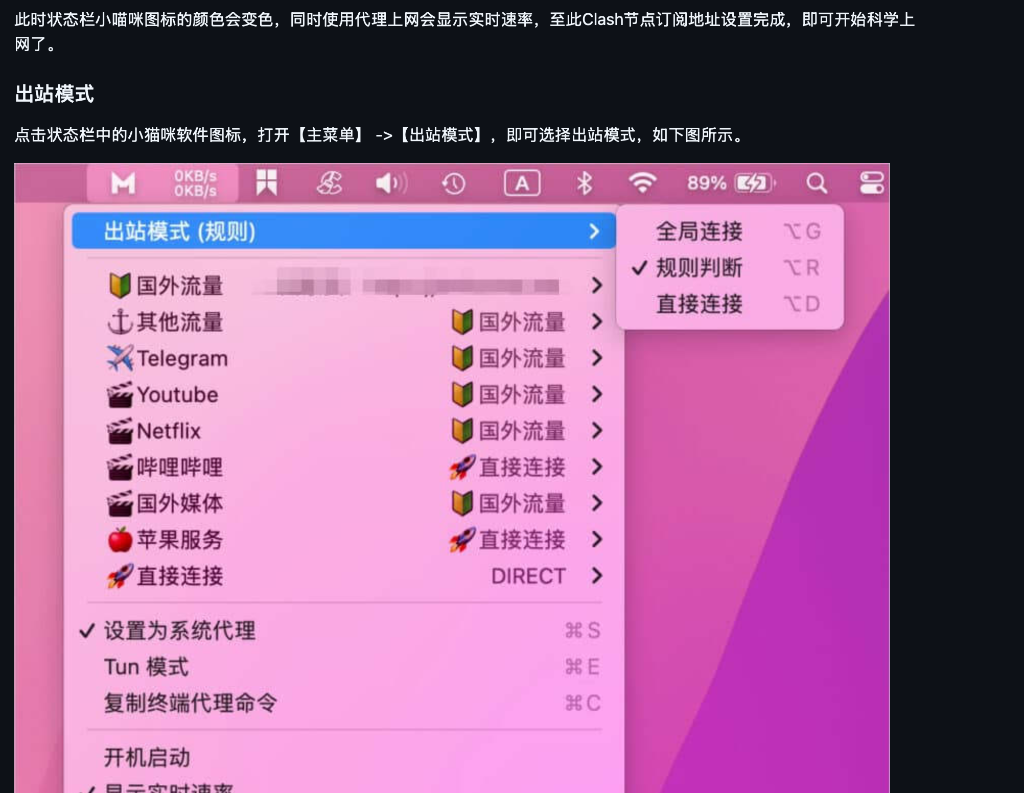This screenshot has width=1024, height=793.
Task: Expand chevron of the 国外媒体 row
Action: [596, 504]
